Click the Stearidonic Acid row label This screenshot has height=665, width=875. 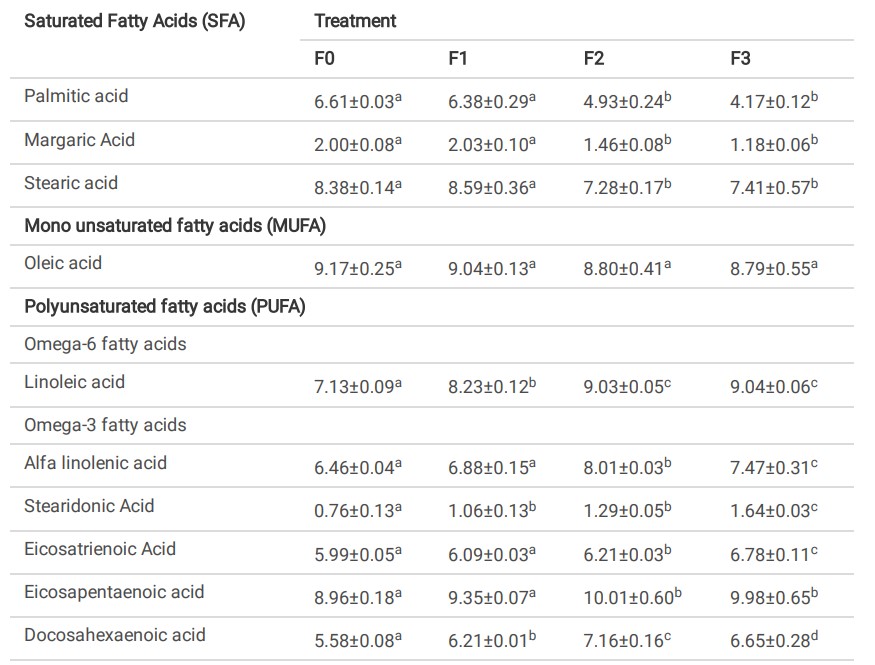click(x=89, y=506)
